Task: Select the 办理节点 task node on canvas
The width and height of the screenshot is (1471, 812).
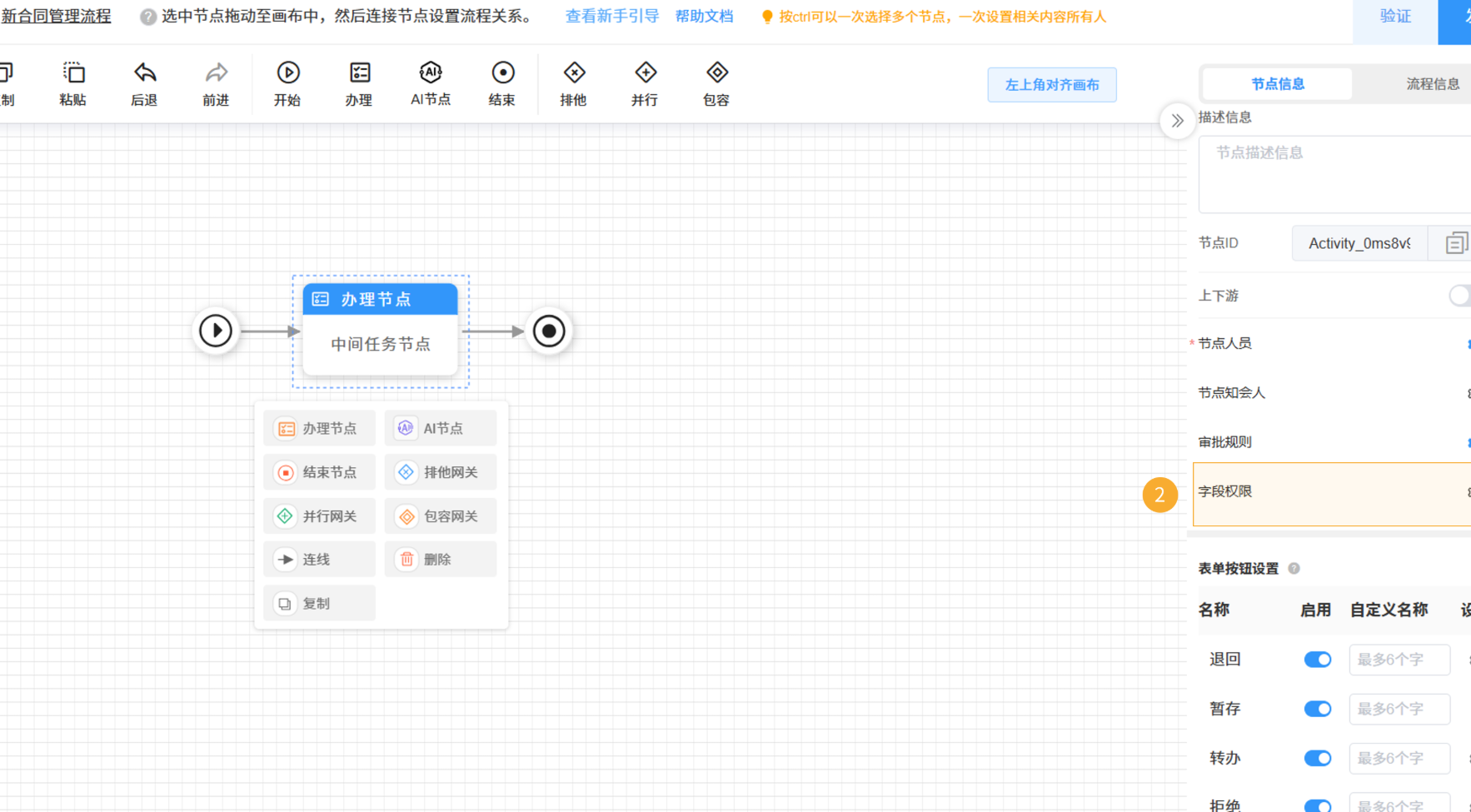Action: (381, 330)
